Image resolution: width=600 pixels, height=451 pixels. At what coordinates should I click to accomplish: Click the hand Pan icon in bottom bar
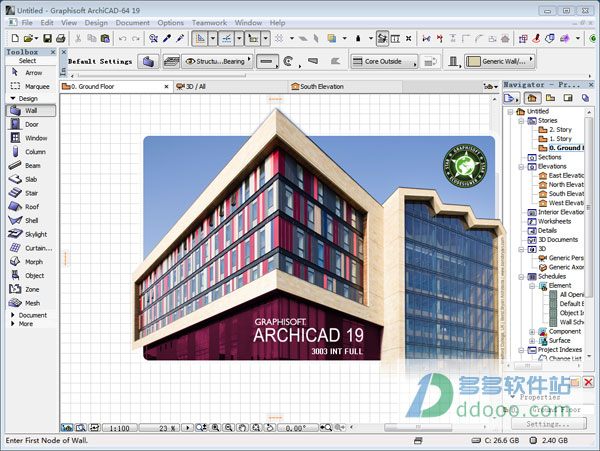pyautogui.click(x=242, y=428)
